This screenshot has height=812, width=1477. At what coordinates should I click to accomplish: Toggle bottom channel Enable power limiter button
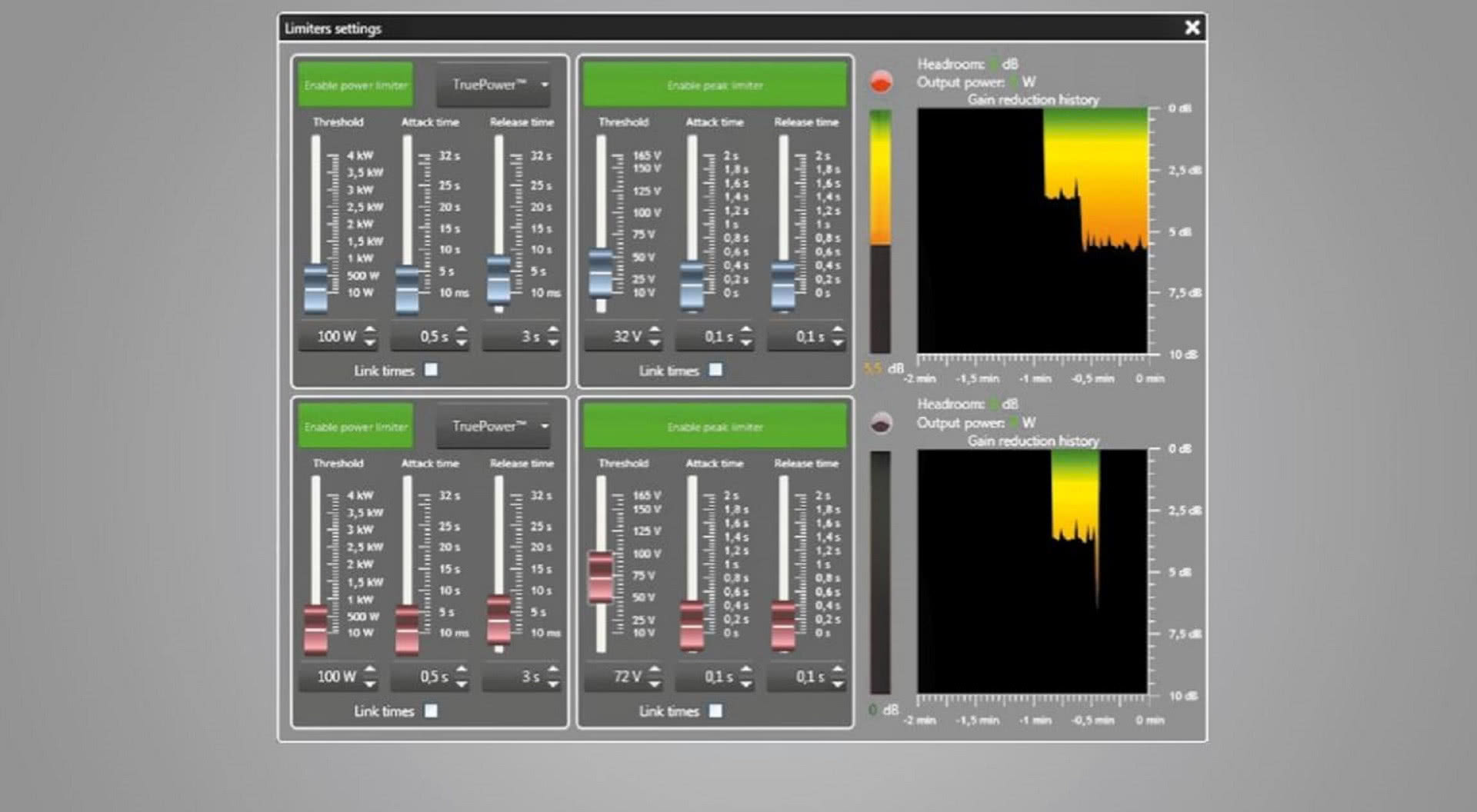click(355, 426)
